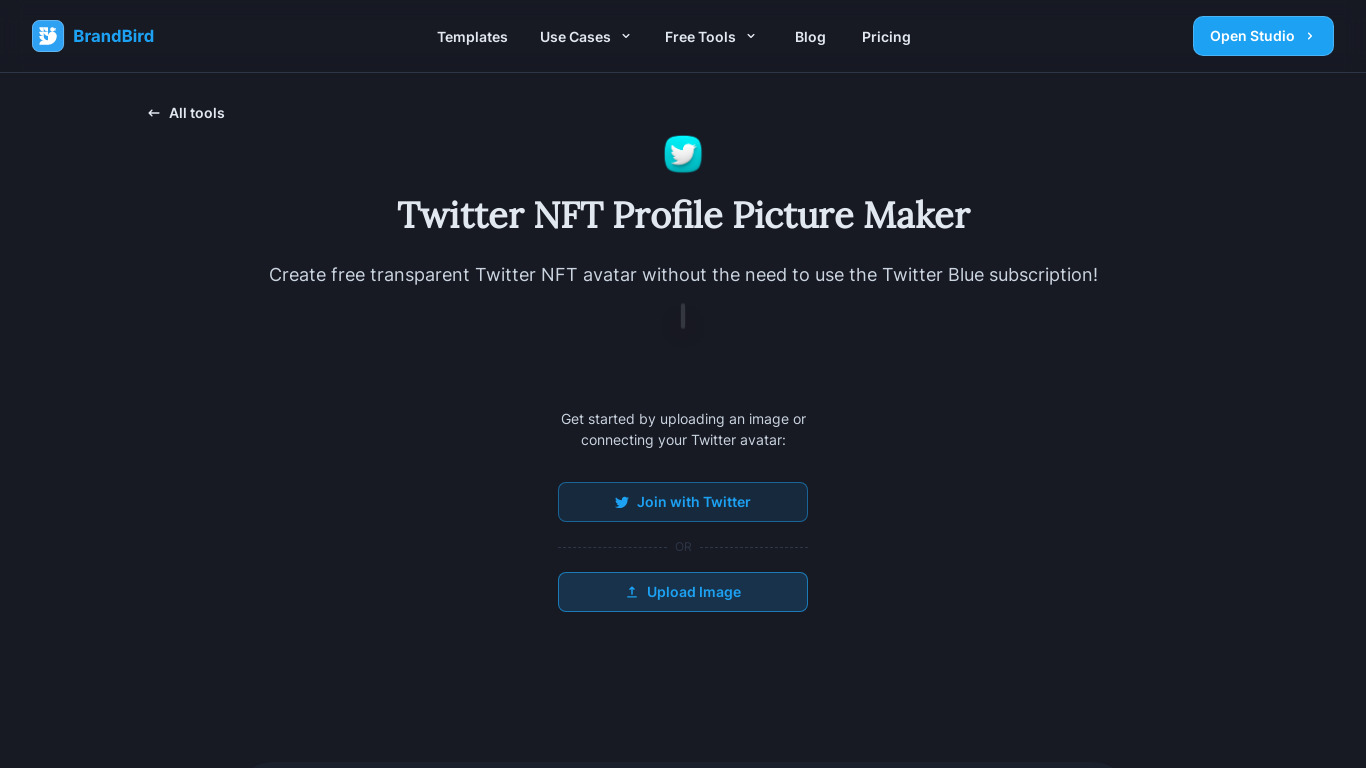The image size is (1366, 768).
Task: Expand the Use Cases chevron arrow
Action: click(626, 36)
